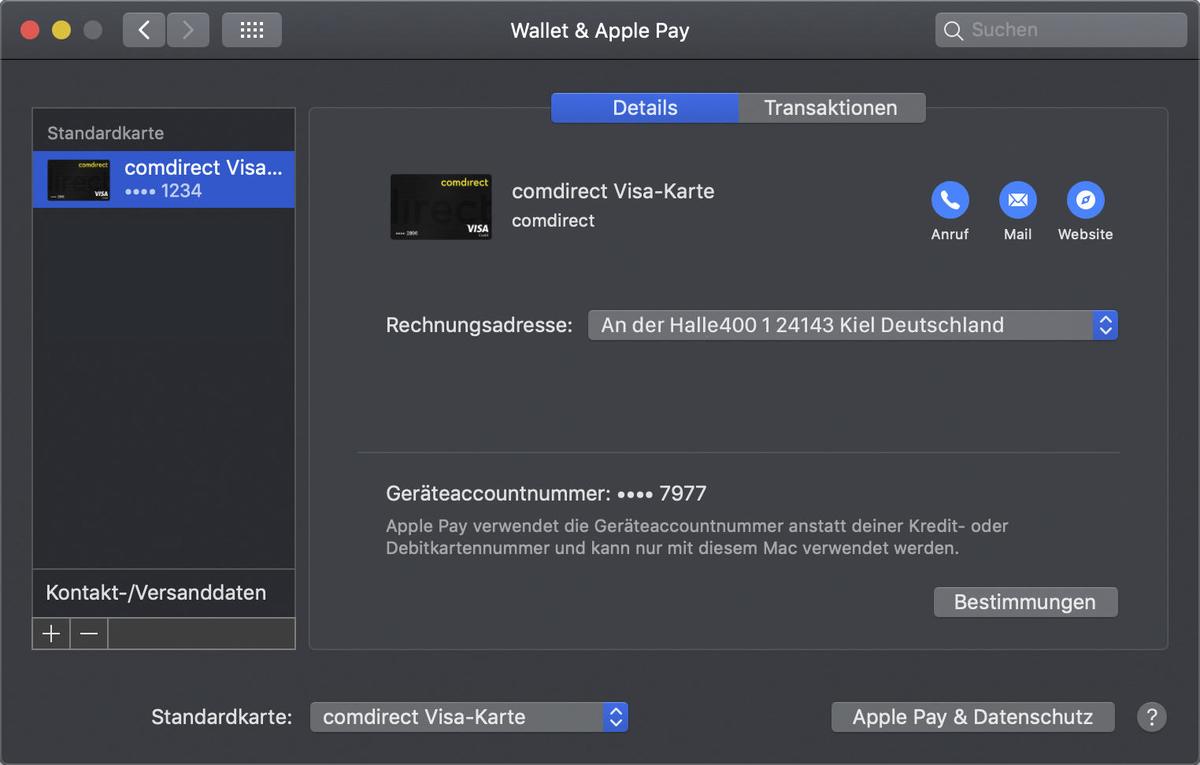The height and width of the screenshot is (765, 1200).
Task: Open the Standardkarte dropdown at the bottom
Action: click(x=469, y=717)
